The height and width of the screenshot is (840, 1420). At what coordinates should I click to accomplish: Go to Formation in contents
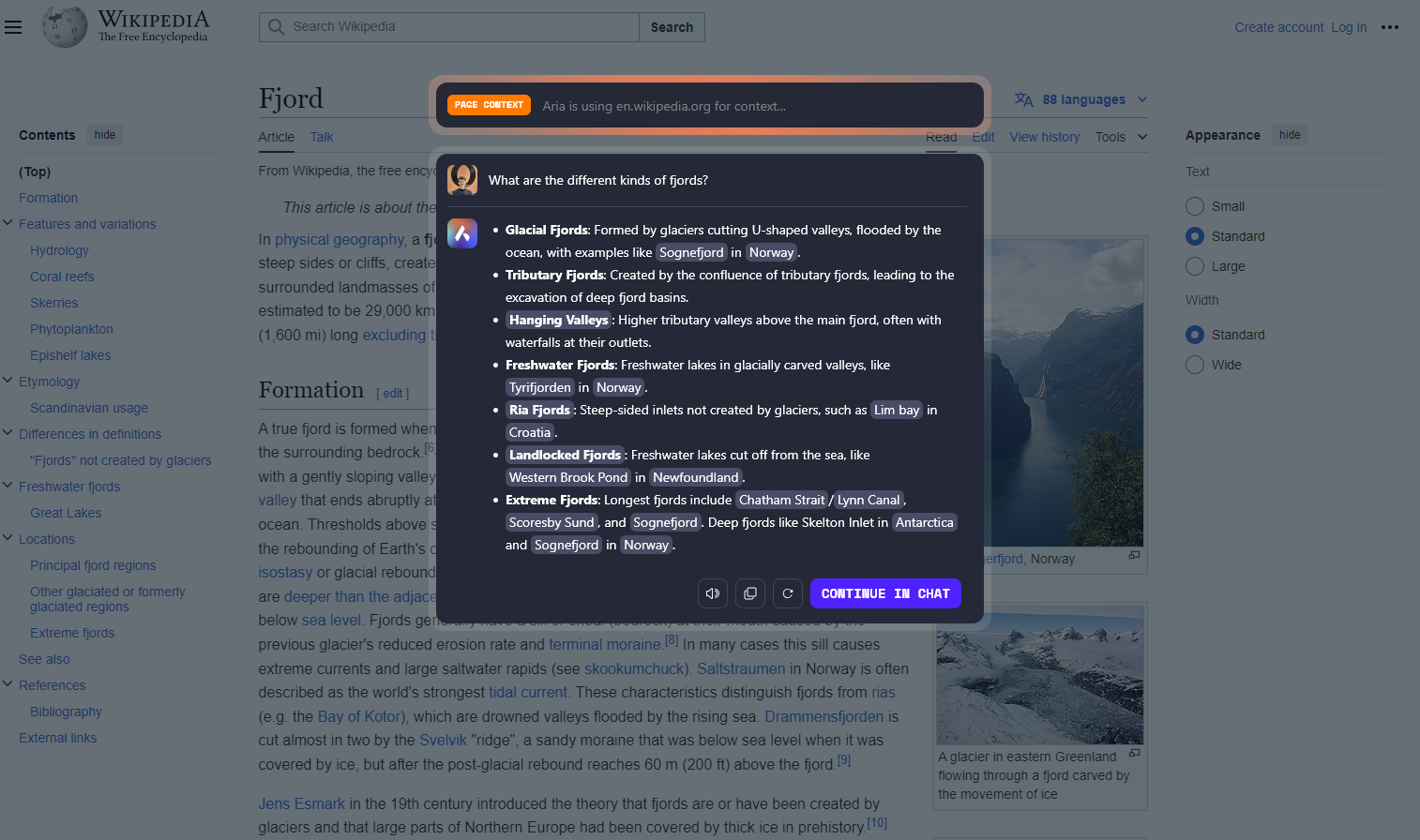[49, 198]
